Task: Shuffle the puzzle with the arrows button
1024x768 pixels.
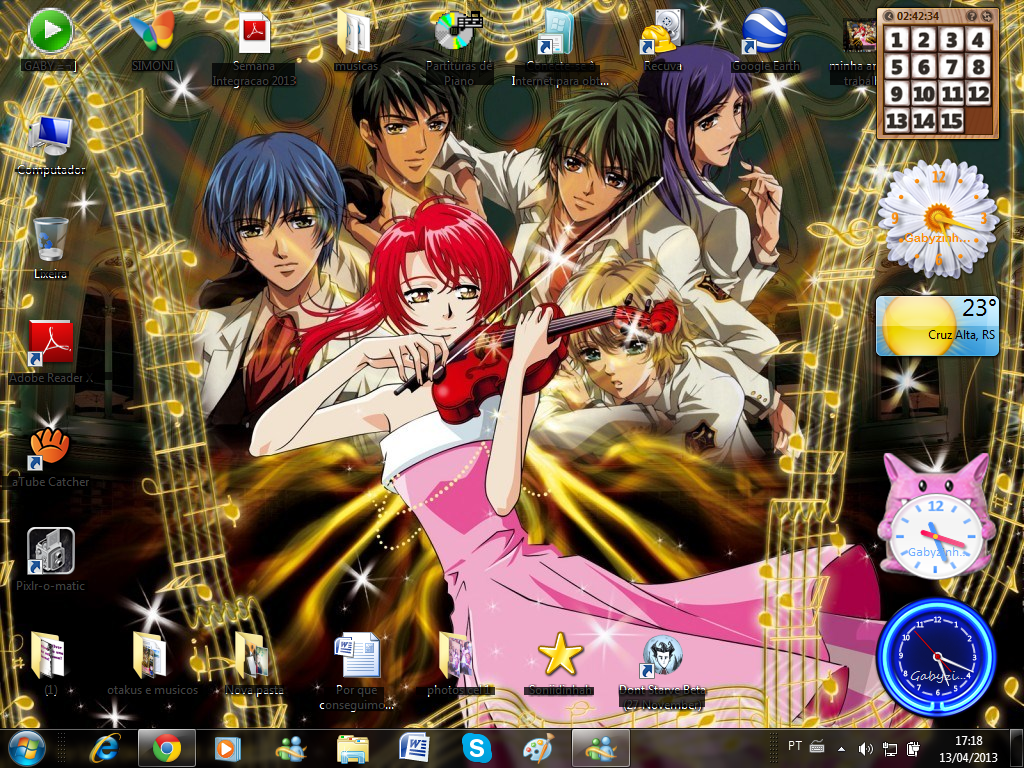Action: (x=986, y=15)
